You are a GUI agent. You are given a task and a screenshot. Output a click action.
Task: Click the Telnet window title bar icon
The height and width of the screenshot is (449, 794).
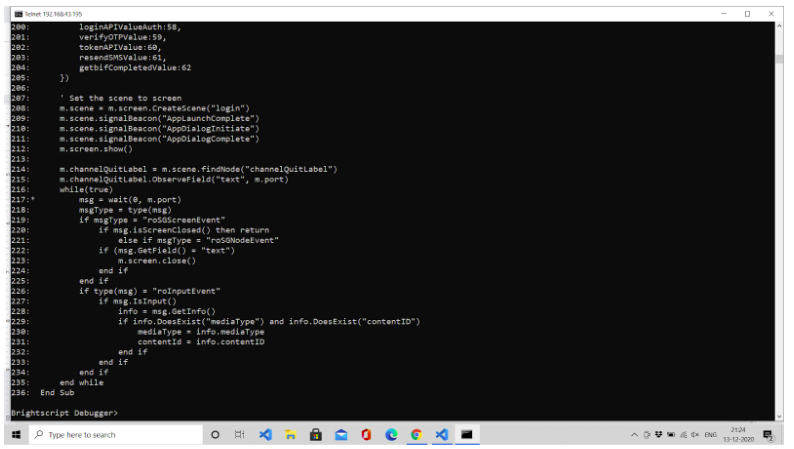click(x=18, y=14)
